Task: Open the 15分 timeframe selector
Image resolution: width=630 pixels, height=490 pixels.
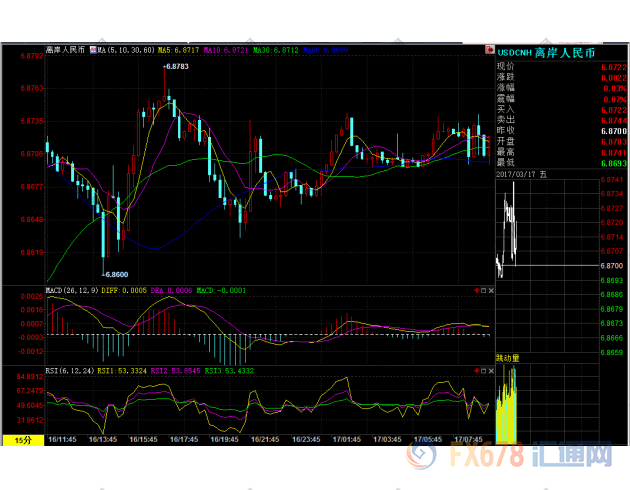Action: click(x=20, y=439)
